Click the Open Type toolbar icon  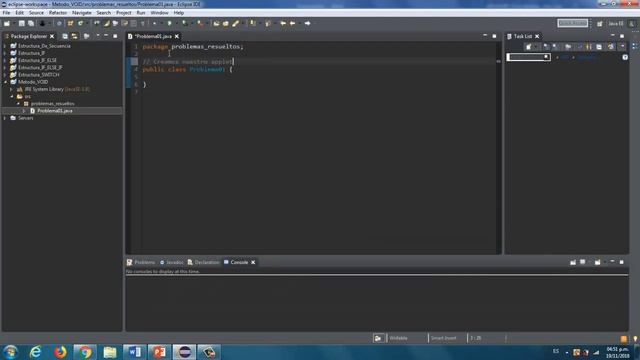(216, 24)
